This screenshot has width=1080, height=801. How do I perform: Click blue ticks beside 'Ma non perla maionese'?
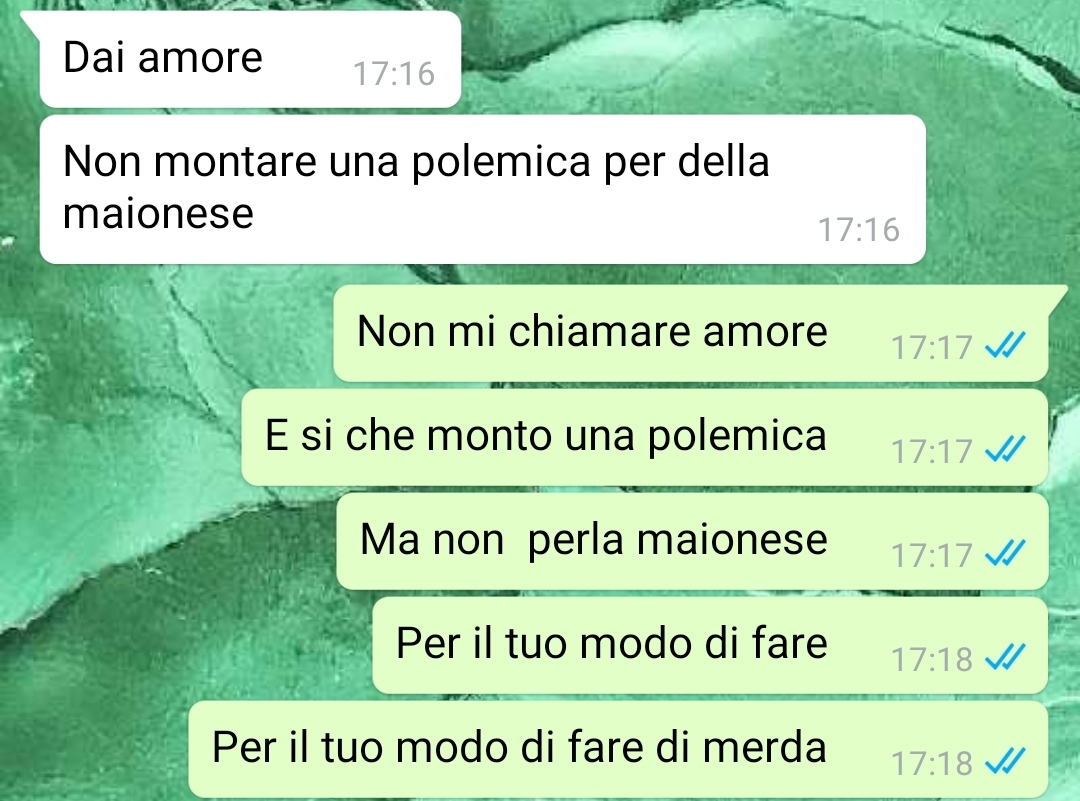click(1006, 553)
